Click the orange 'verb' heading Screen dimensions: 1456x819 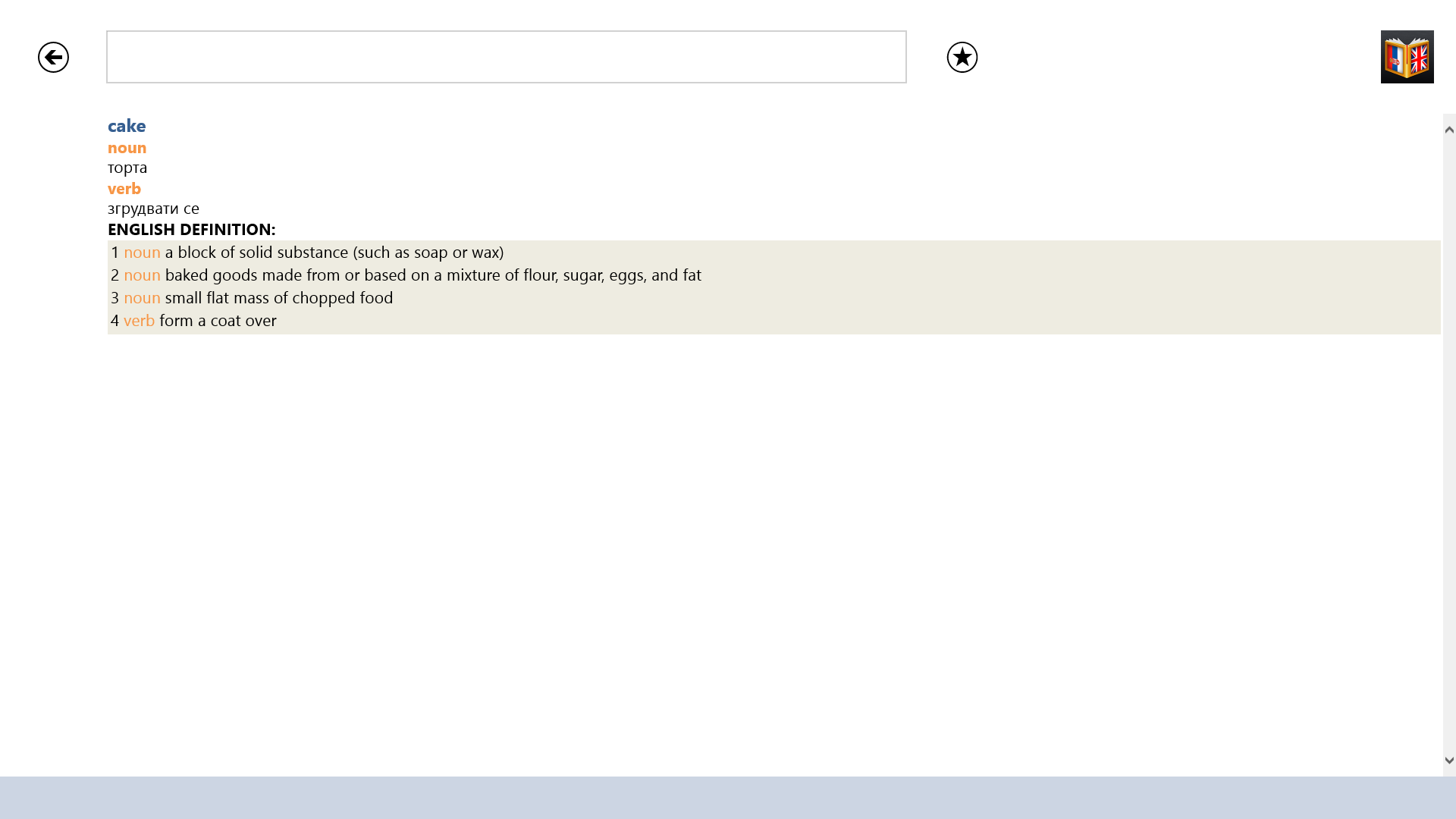coord(124,188)
